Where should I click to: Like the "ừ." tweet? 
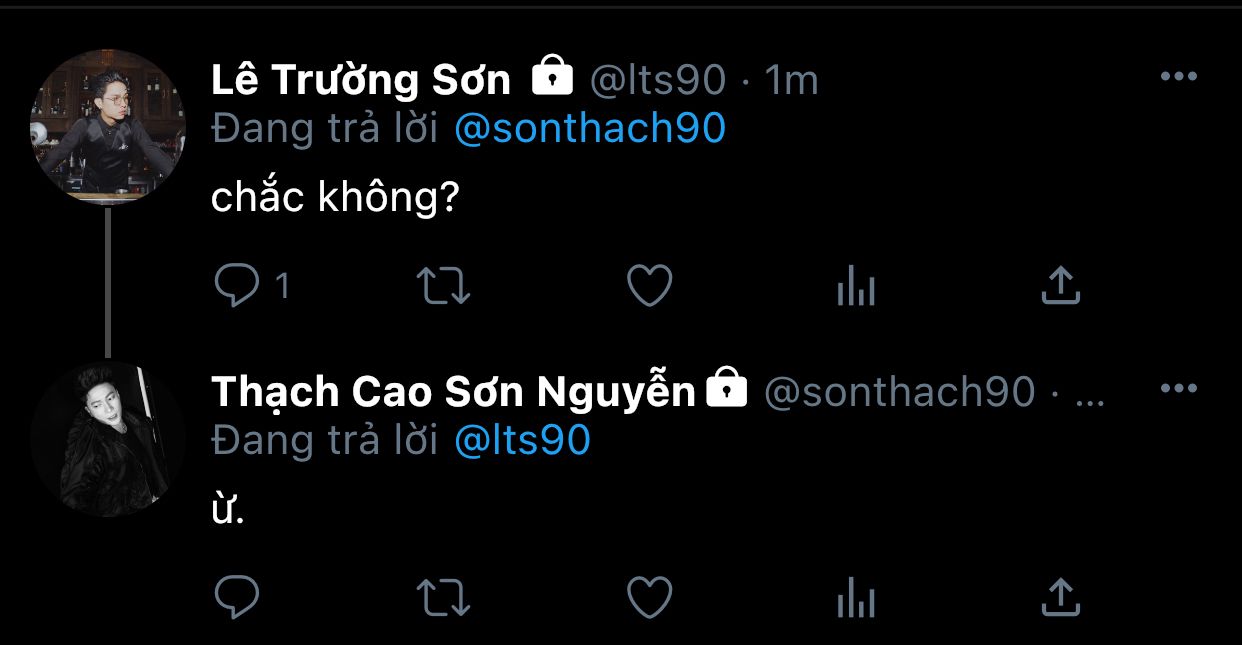(649, 598)
